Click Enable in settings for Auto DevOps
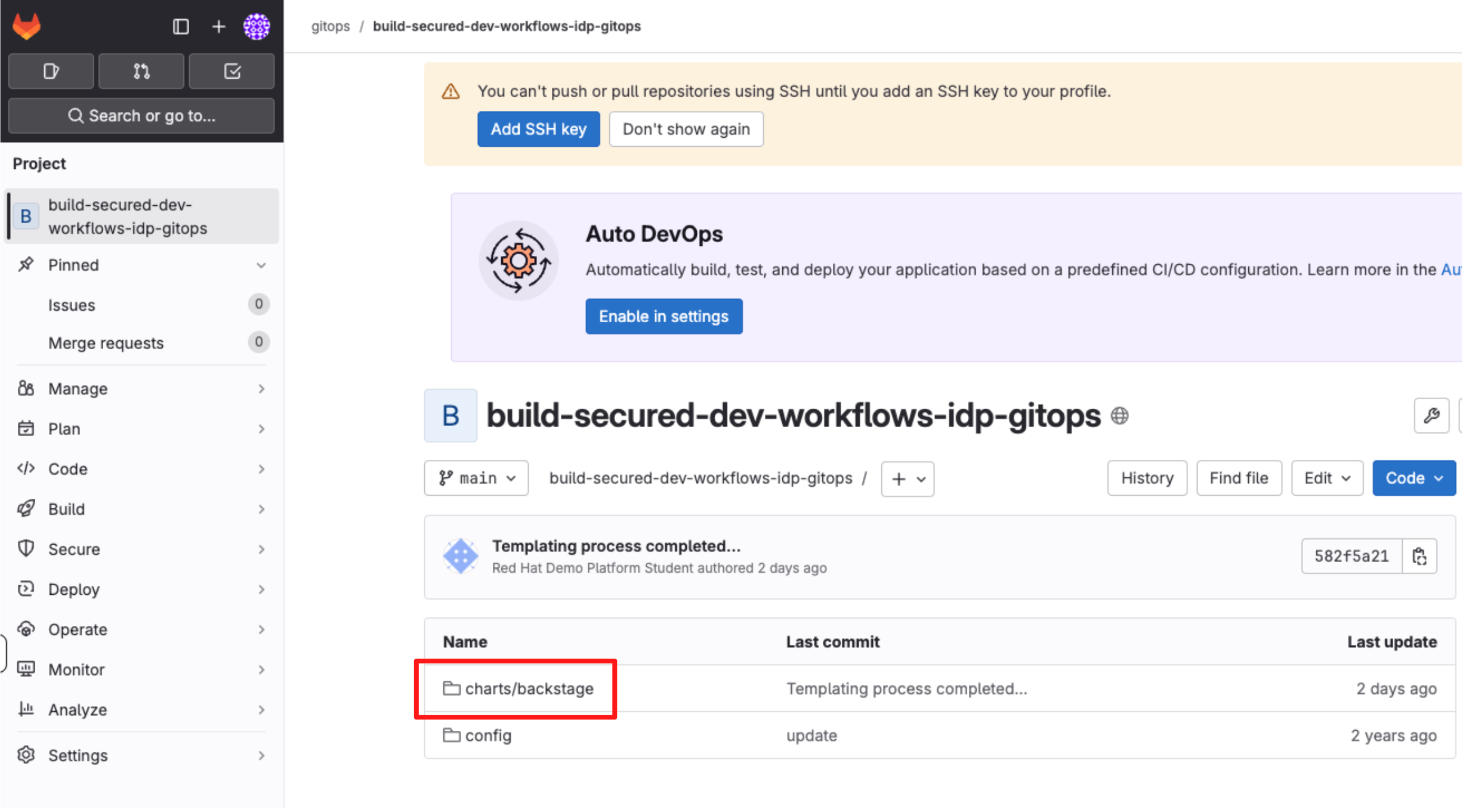This screenshot has height=812, width=1466. pos(663,317)
